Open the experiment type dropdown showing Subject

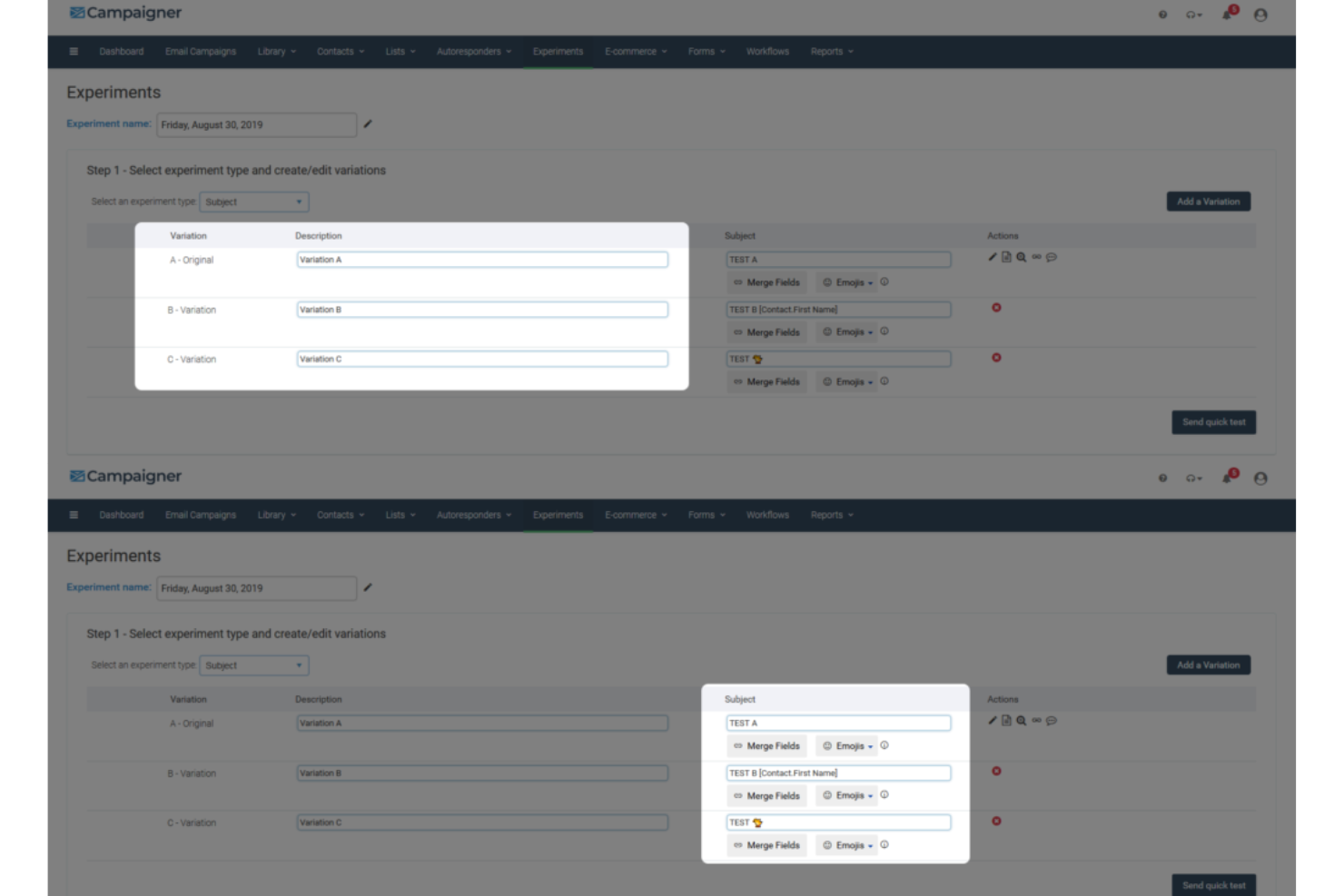[x=254, y=202]
